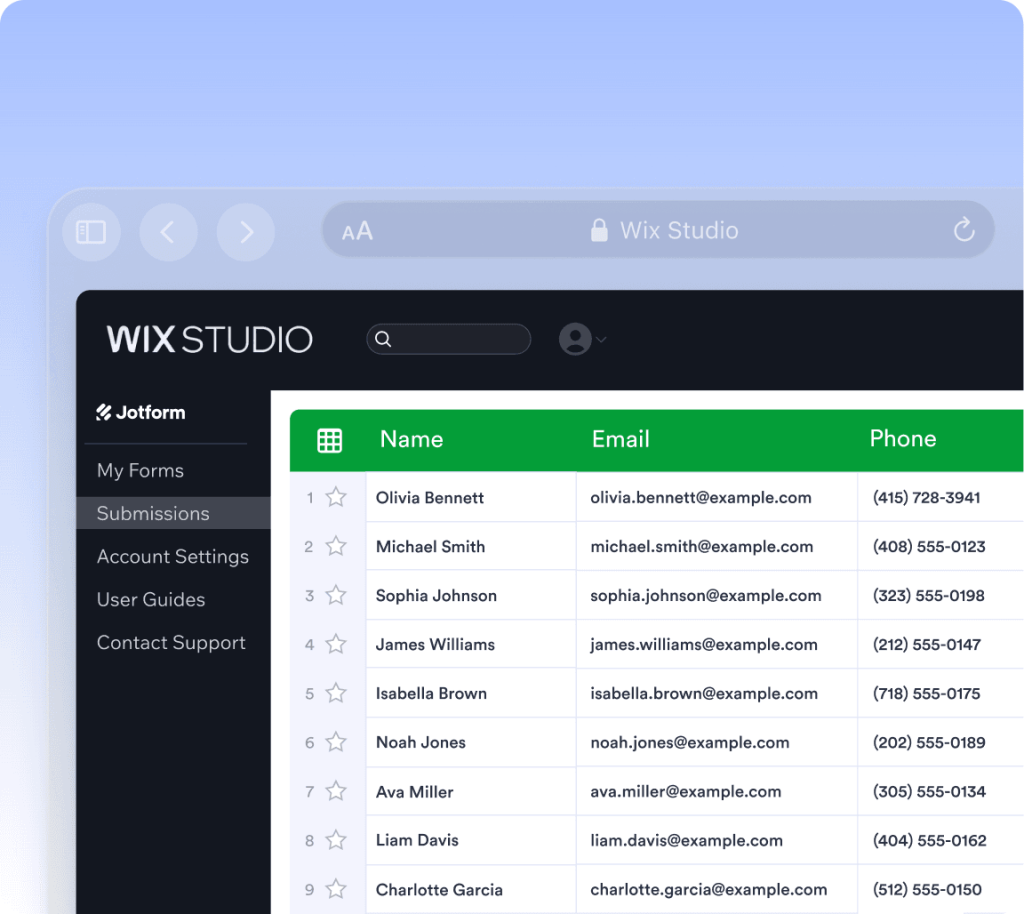This screenshot has width=1024, height=914.
Task: Click isabella.brown@example.com email cell
Action: tap(716, 693)
